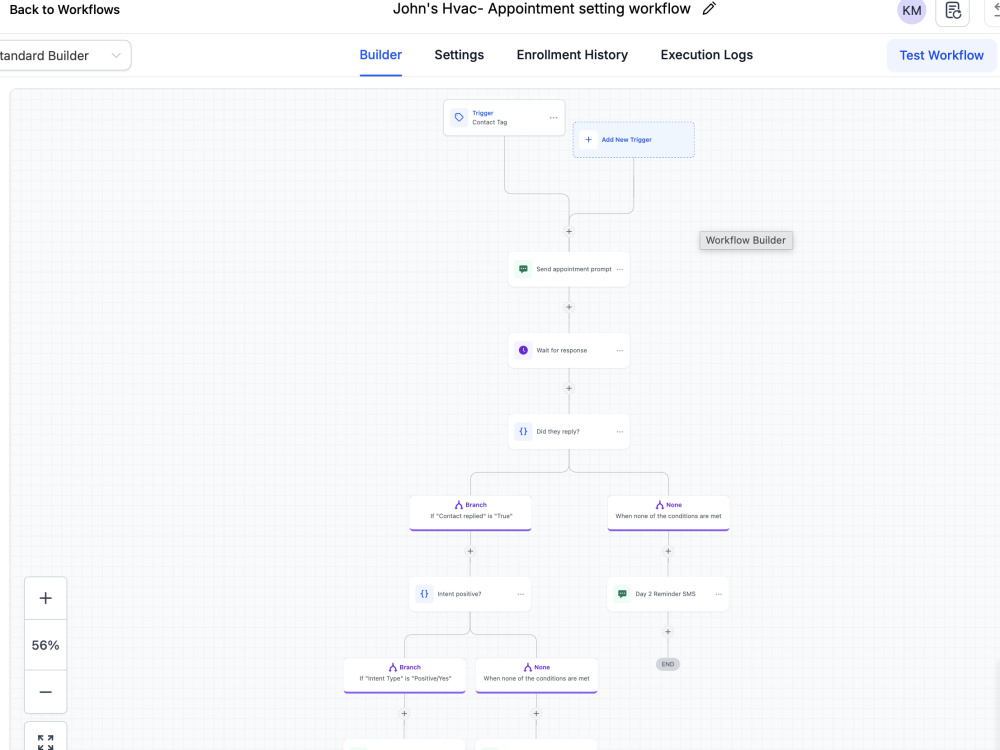The height and width of the screenshot is (750, 1000).
Task: Open the Enrollment History tab
Action: [x=572, y=55]
